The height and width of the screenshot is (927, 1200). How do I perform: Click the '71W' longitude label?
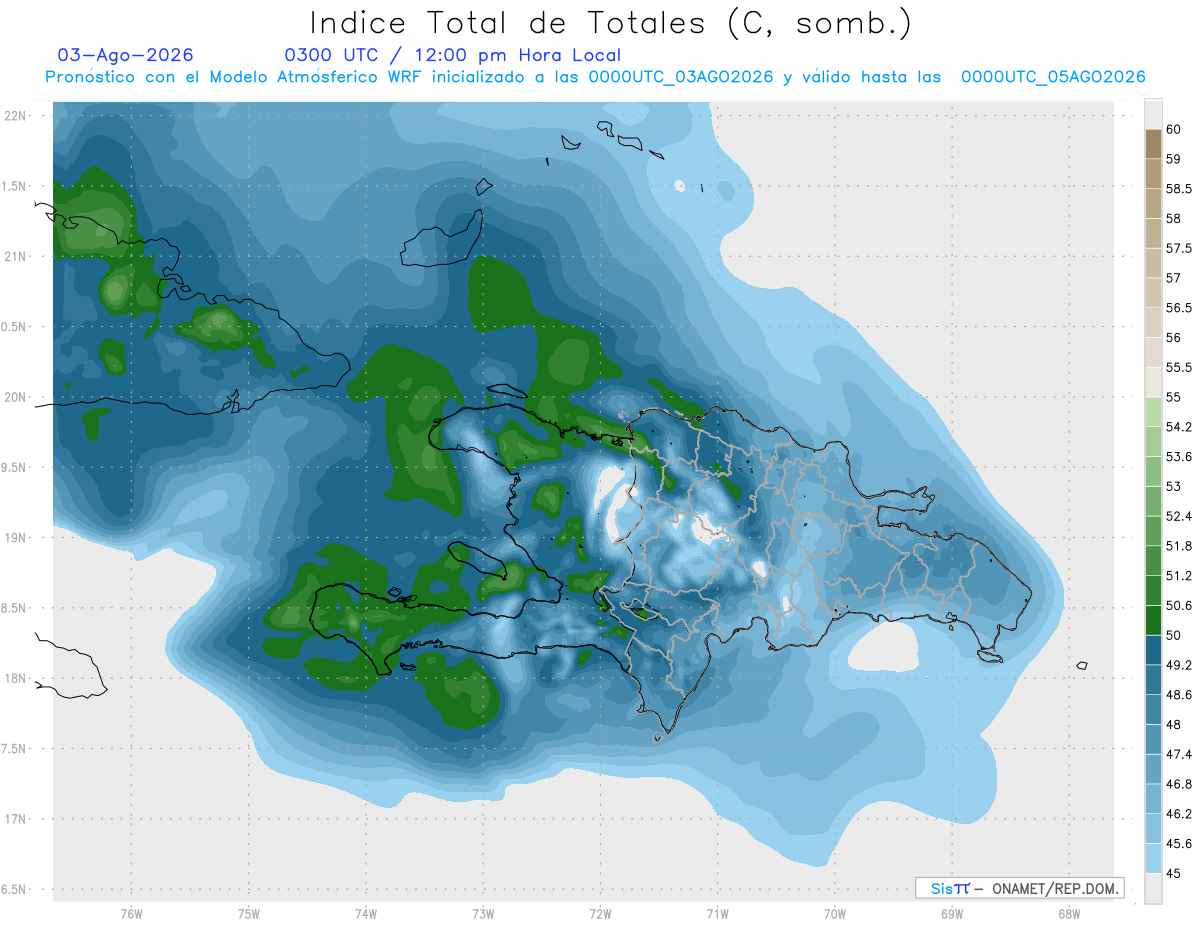[x=717, y=913]
